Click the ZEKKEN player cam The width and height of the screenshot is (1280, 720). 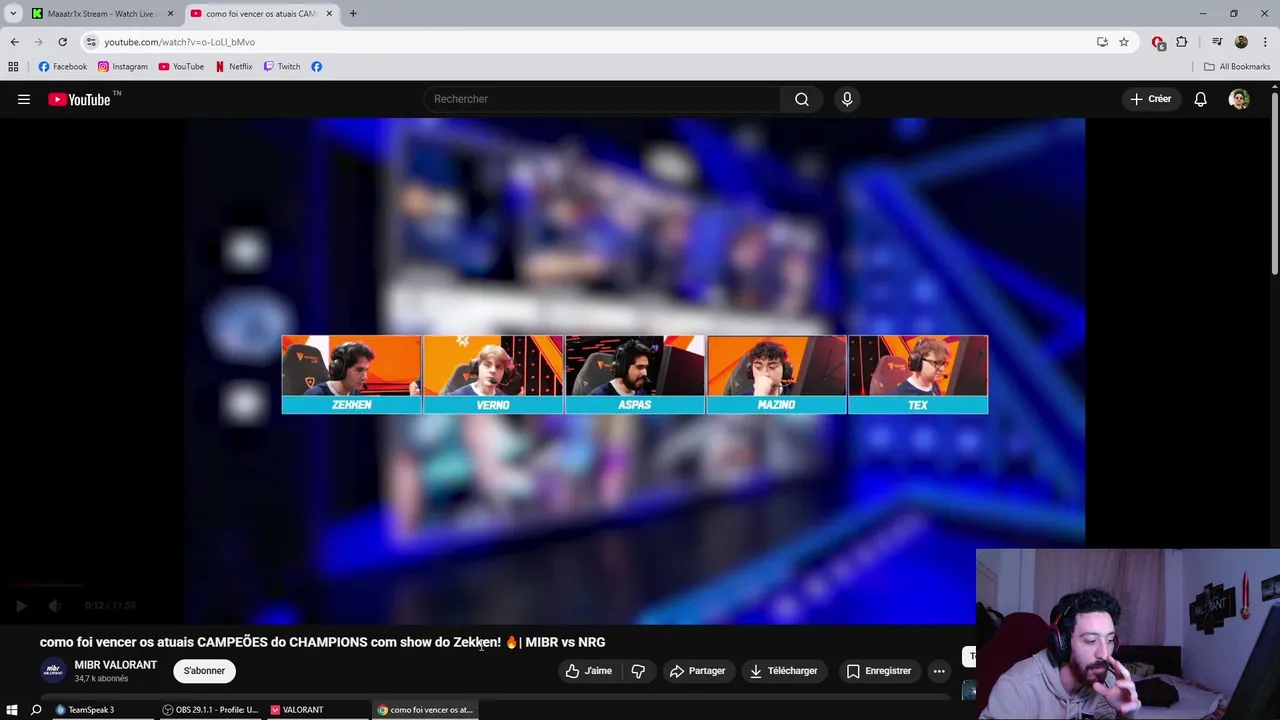351,374
